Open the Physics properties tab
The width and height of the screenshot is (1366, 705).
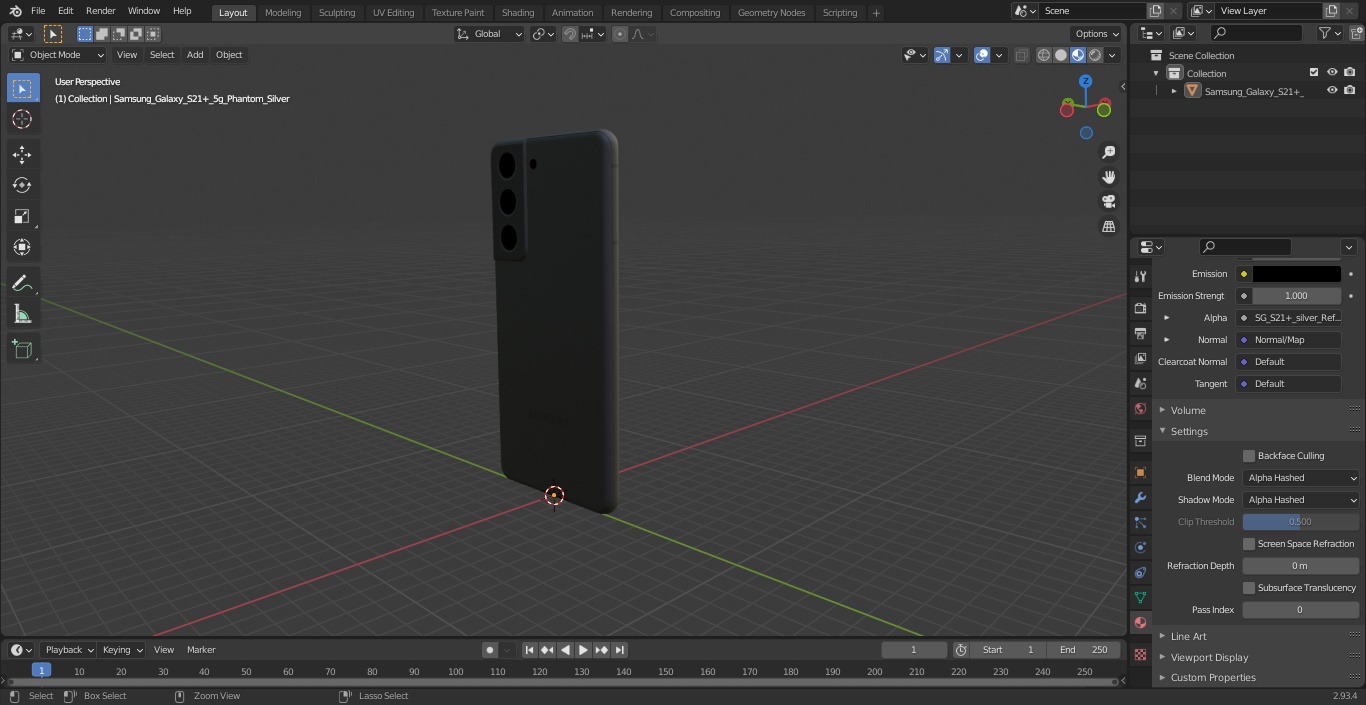tap(1140, 547)
